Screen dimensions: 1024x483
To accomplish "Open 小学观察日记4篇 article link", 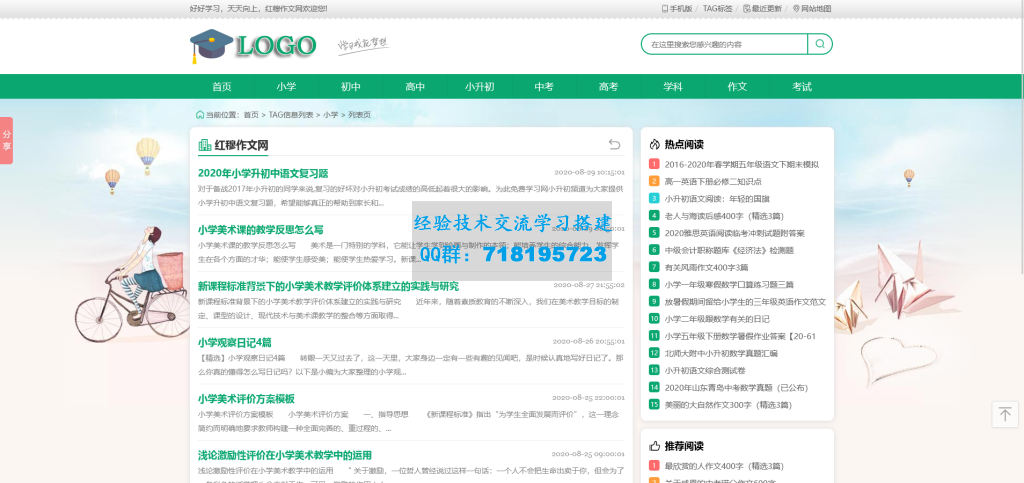I will point(234,342).
